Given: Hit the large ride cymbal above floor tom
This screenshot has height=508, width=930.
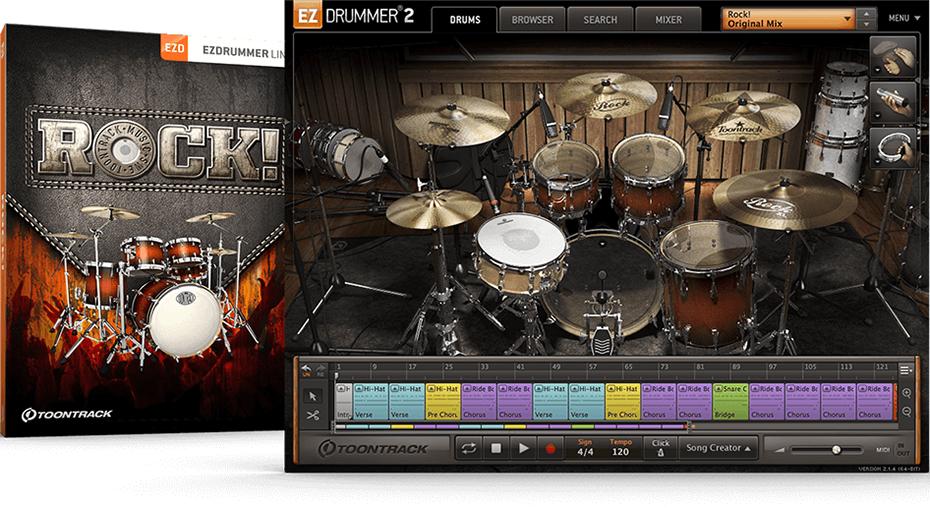Looking at the screenshot, I should point(785,199).
